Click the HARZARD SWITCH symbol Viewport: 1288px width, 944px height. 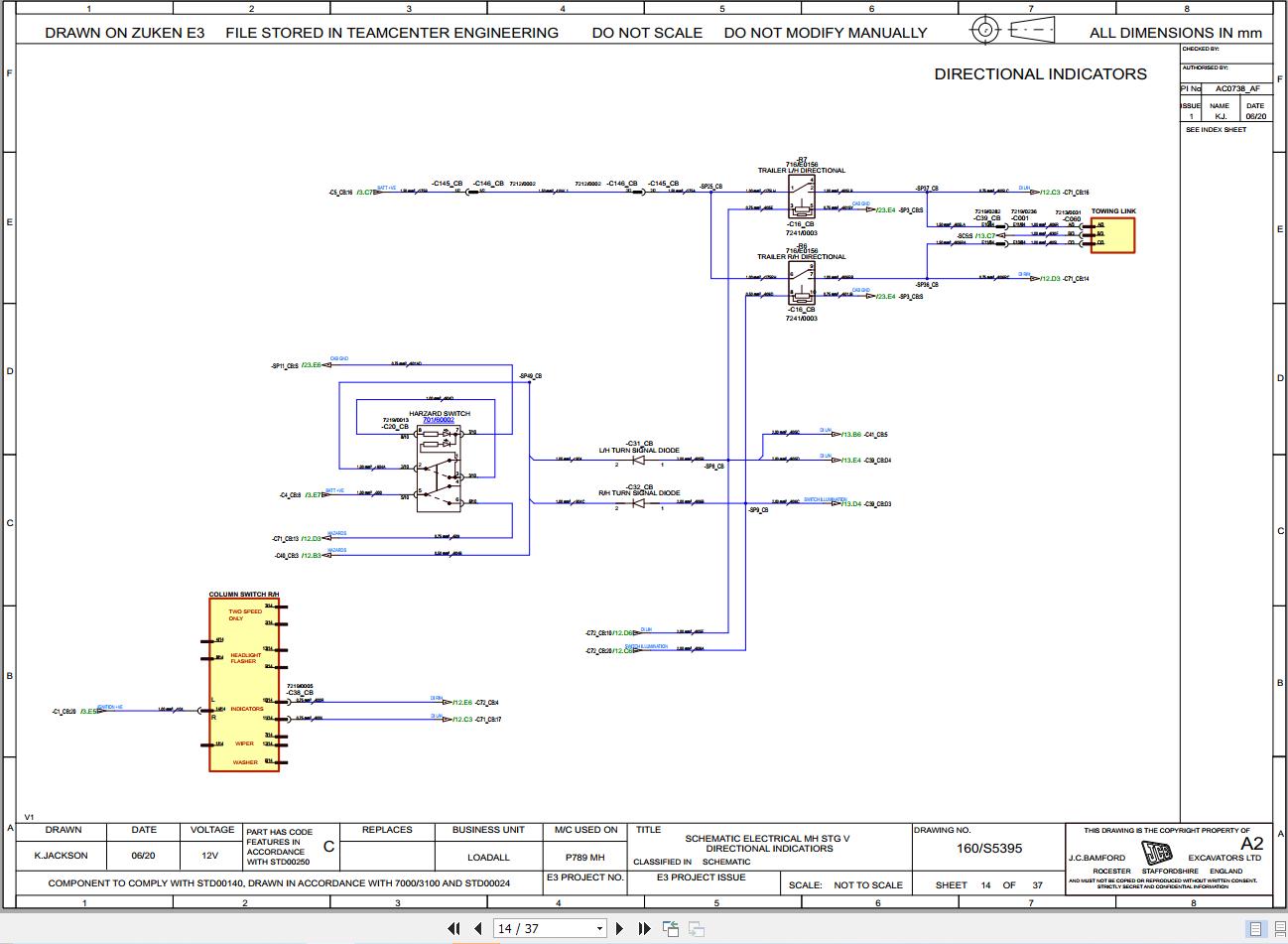(440, 470)
